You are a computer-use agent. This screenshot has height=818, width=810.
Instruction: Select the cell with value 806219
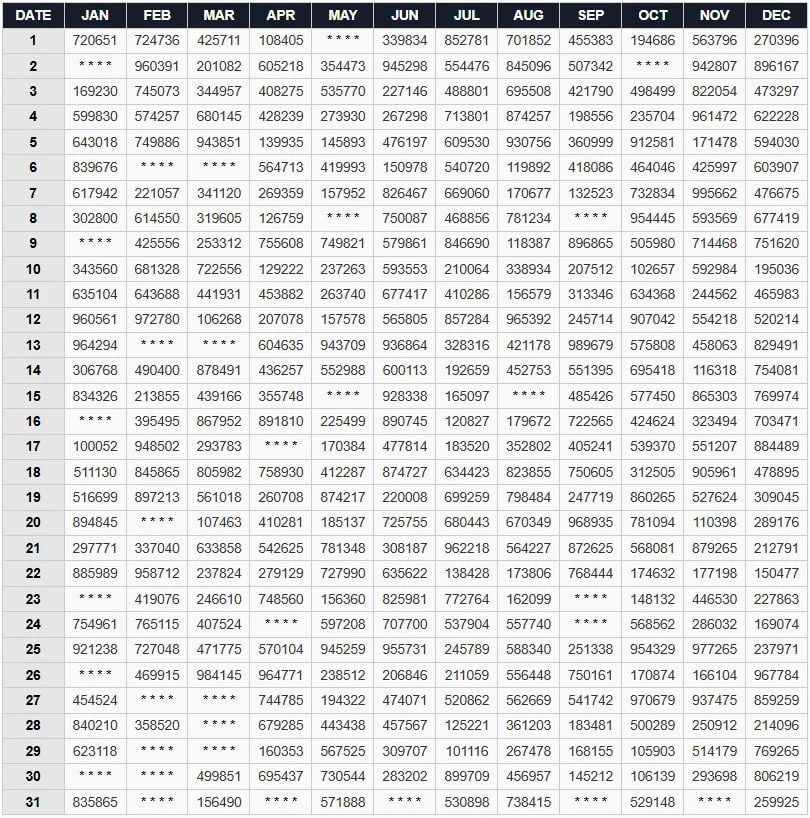point(776,777)
